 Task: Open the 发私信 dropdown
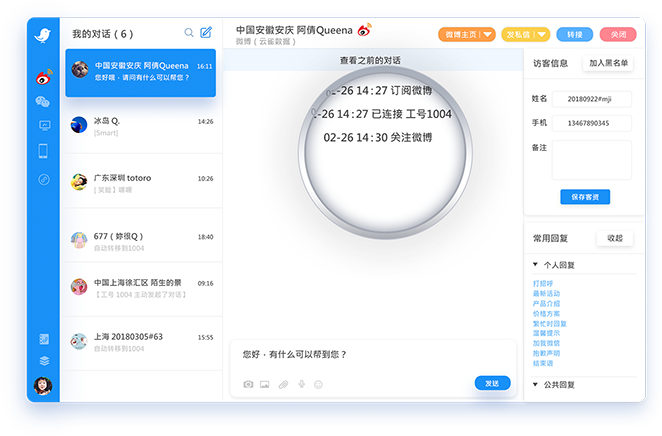[525, 34]
